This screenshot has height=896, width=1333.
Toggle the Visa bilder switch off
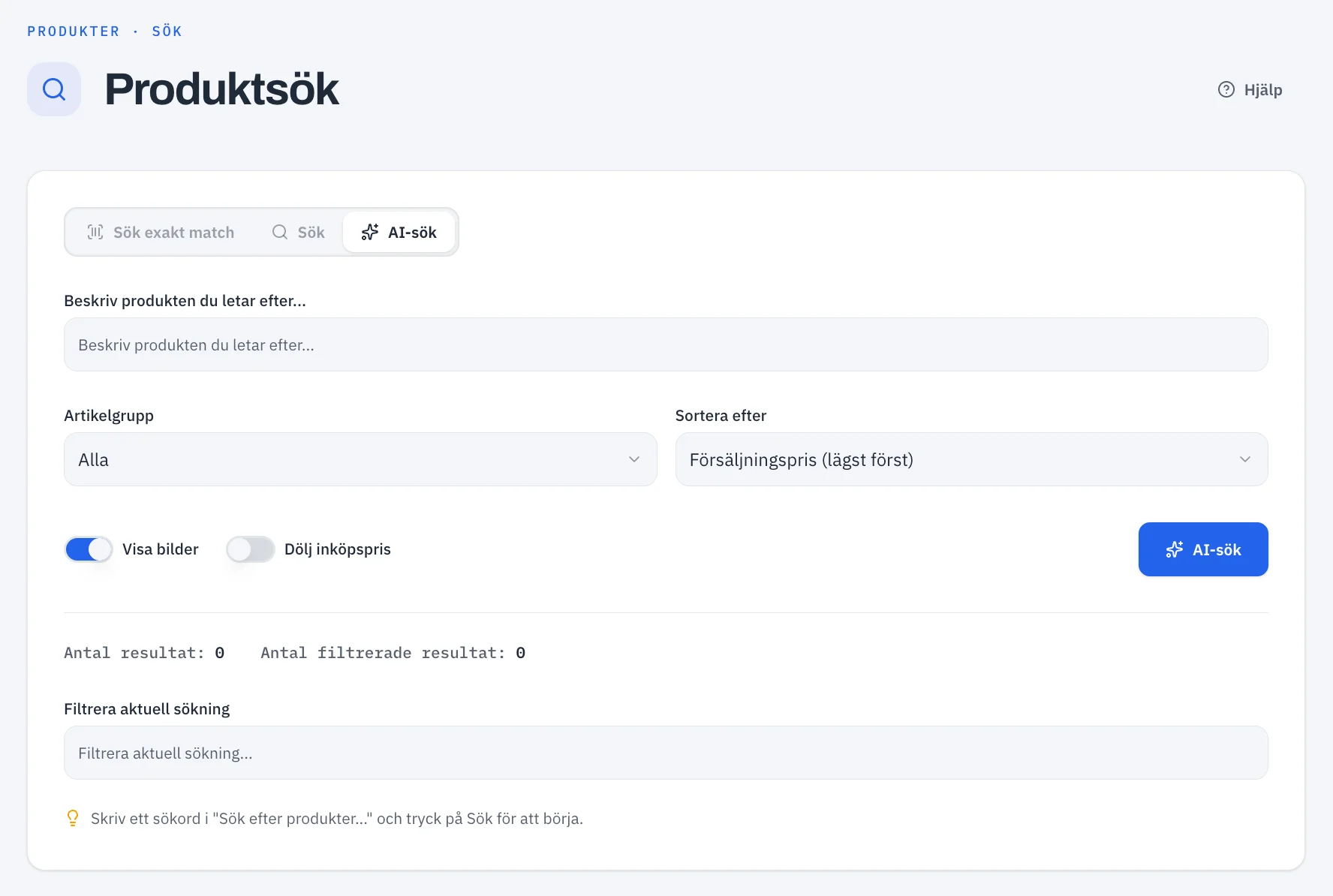89,549
